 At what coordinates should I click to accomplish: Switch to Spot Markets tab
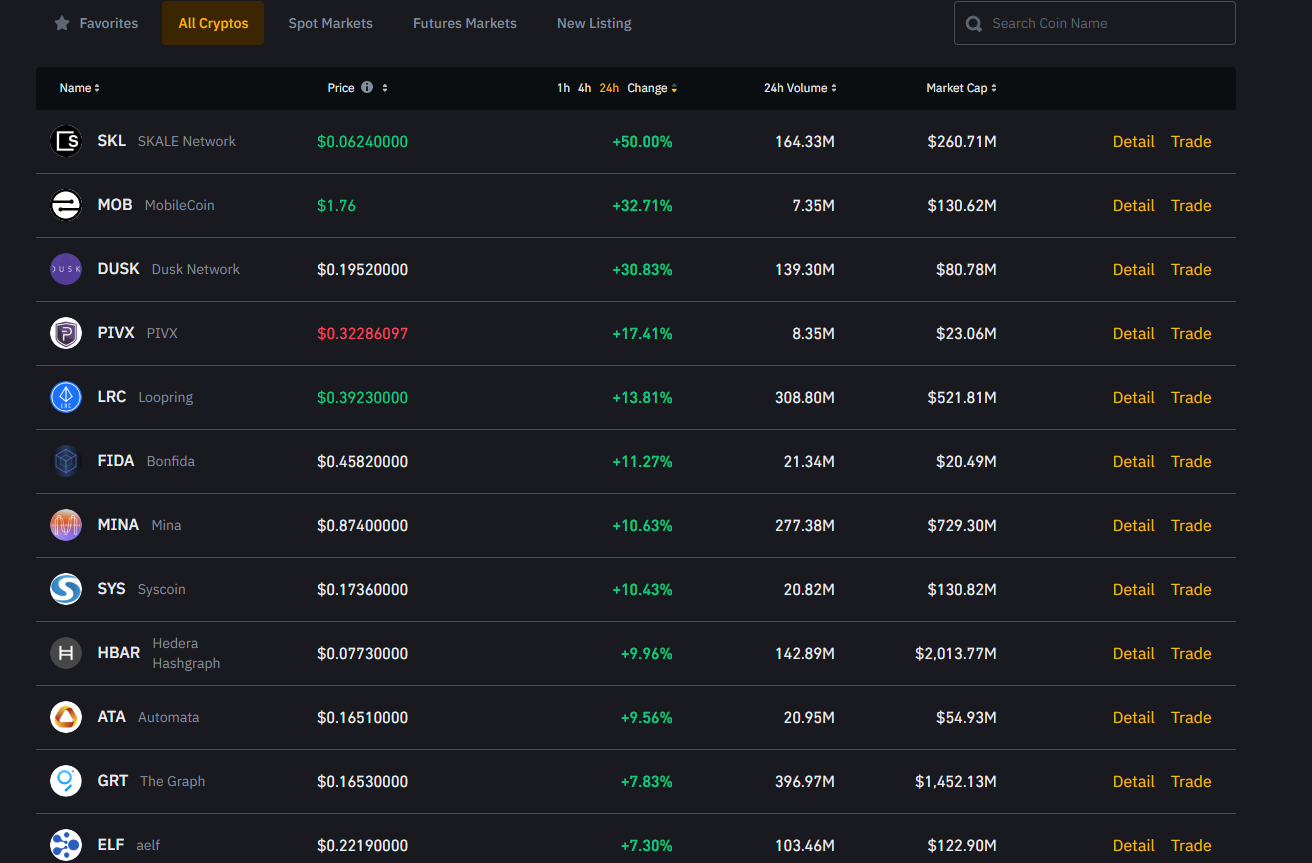click(330, 23)
